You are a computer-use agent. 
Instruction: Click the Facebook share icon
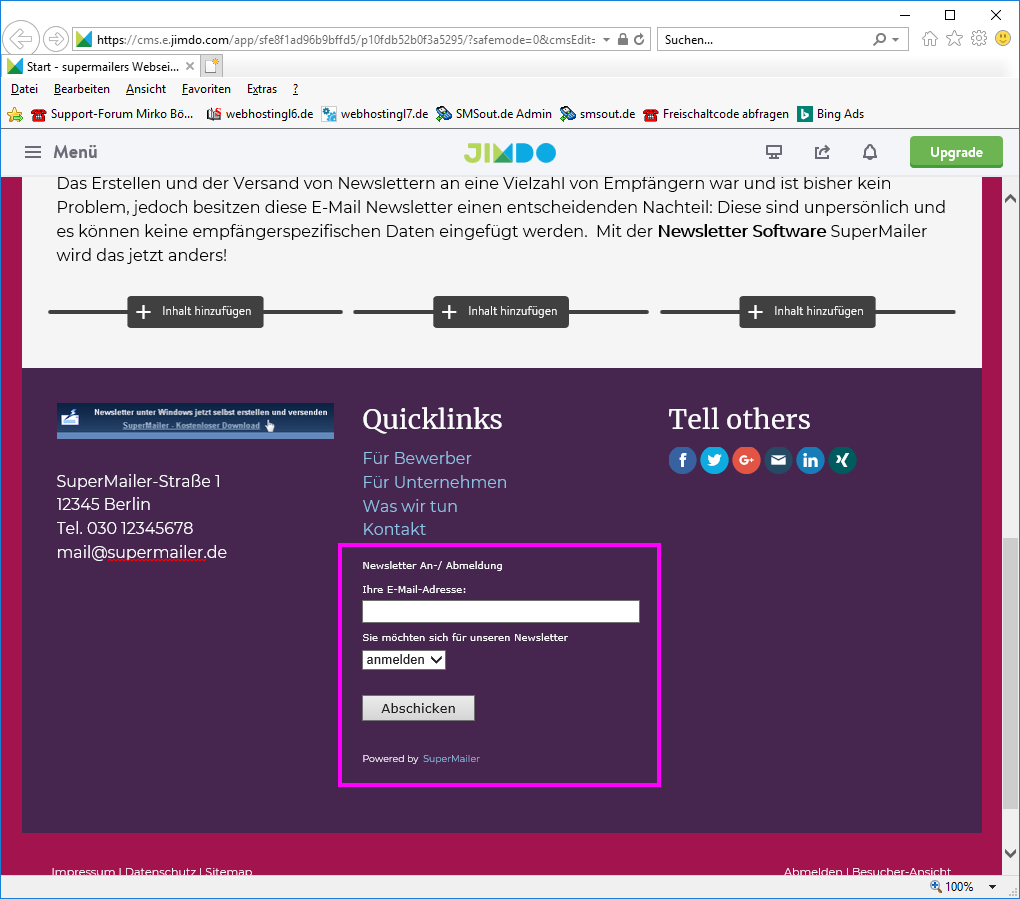pyautogui.click(x=682, y=460)
